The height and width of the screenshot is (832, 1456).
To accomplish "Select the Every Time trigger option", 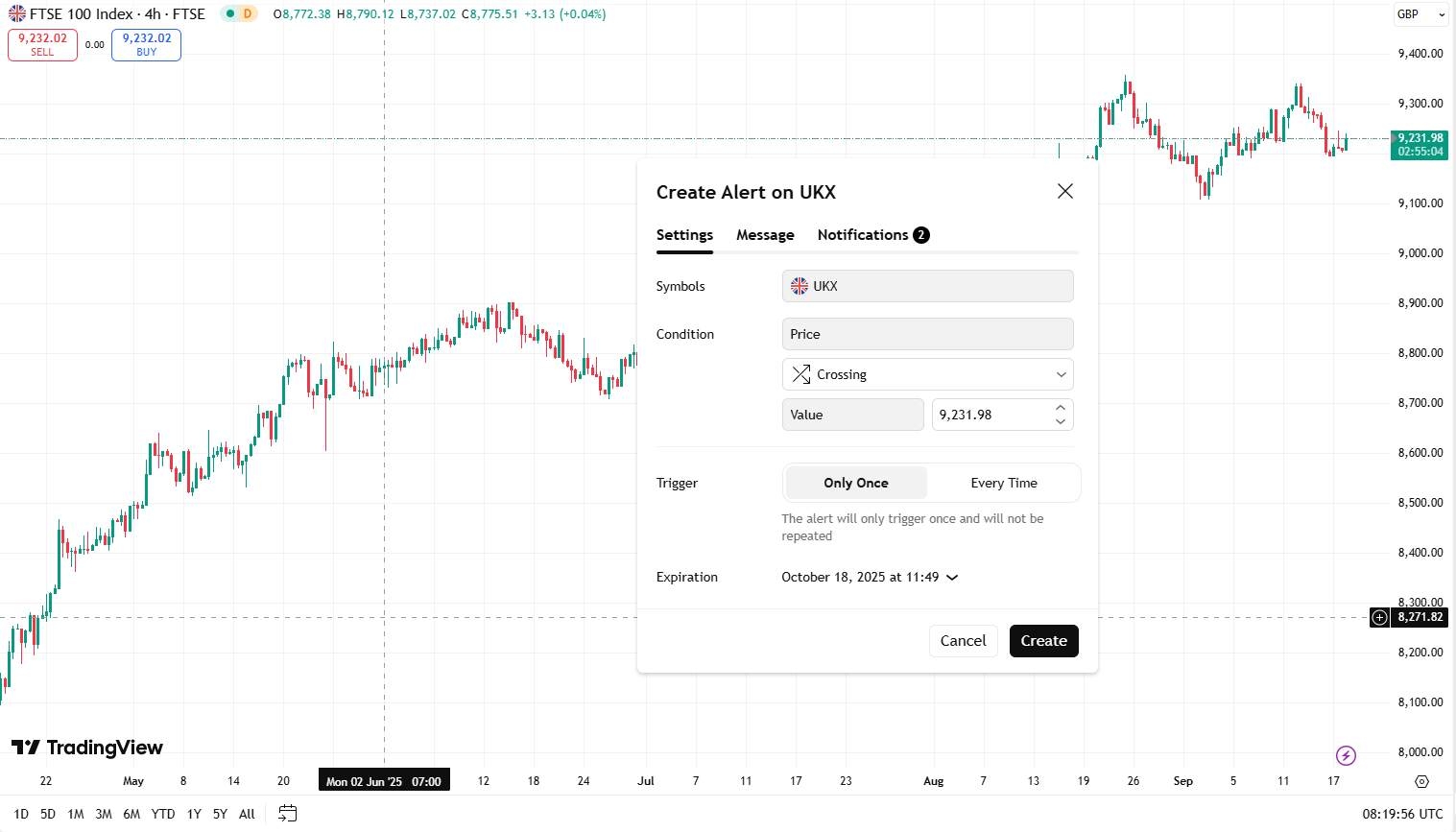I will click(1003, 483).
